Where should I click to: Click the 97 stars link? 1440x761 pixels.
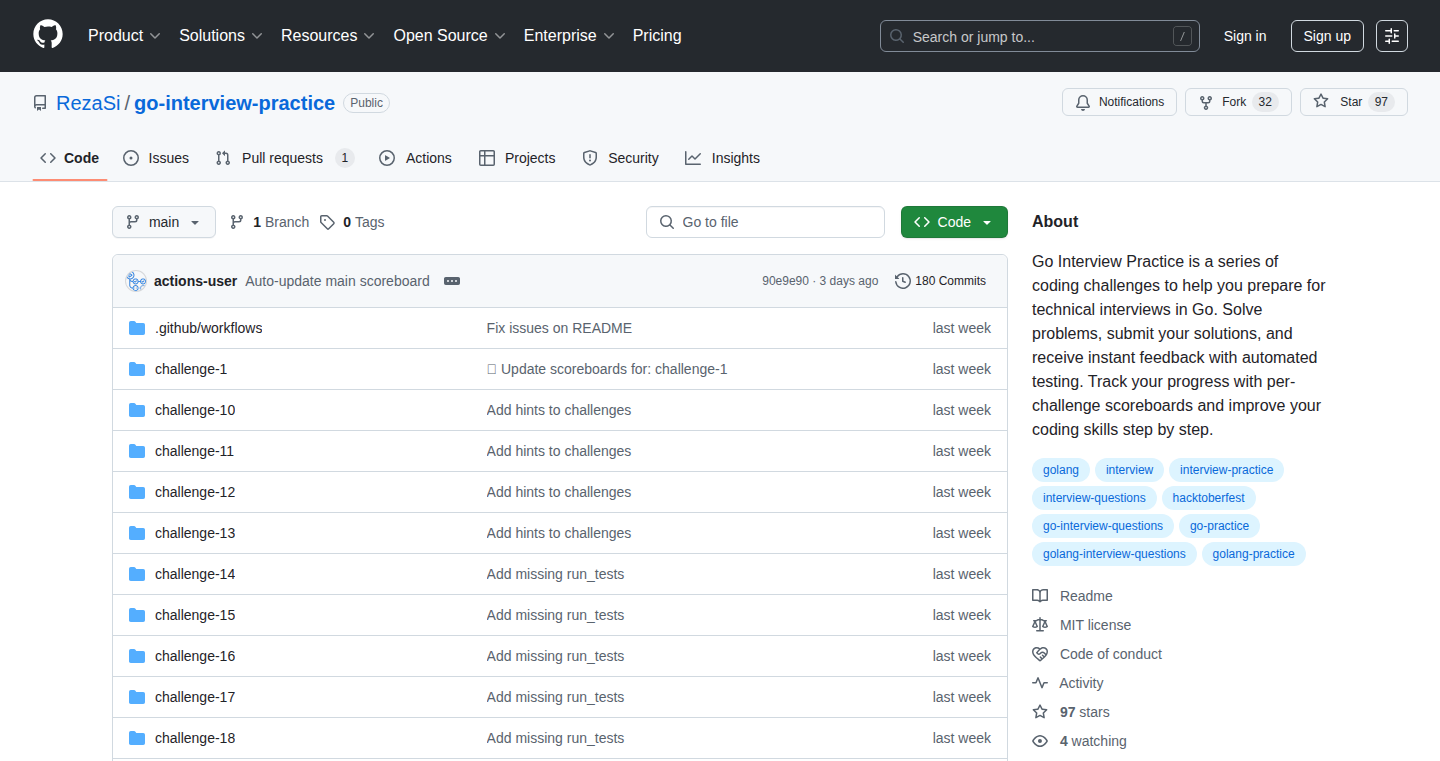[1085, 712]
